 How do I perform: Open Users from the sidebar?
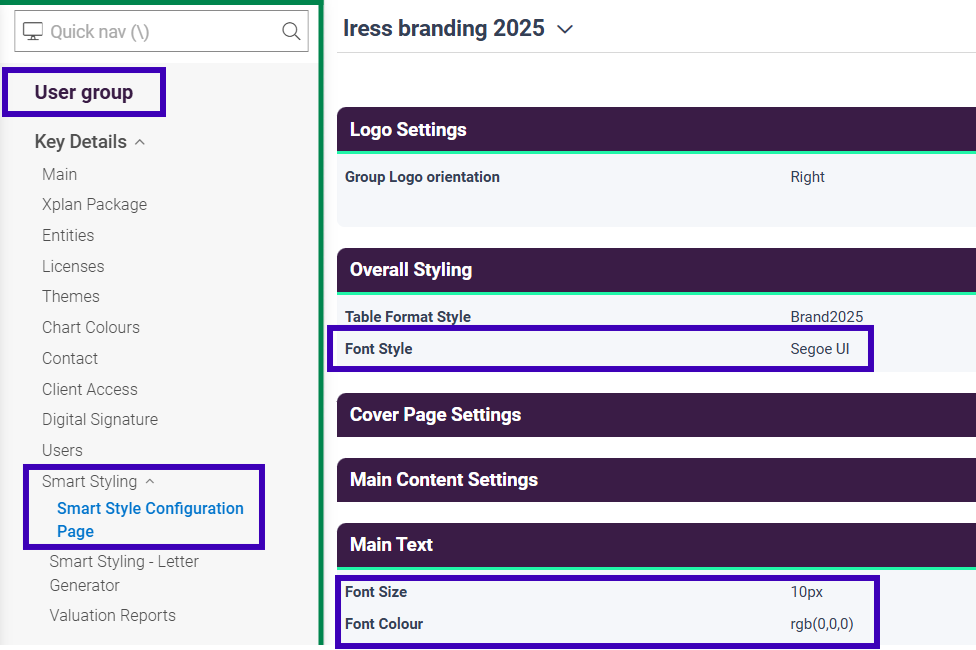[x=62, y=450]
